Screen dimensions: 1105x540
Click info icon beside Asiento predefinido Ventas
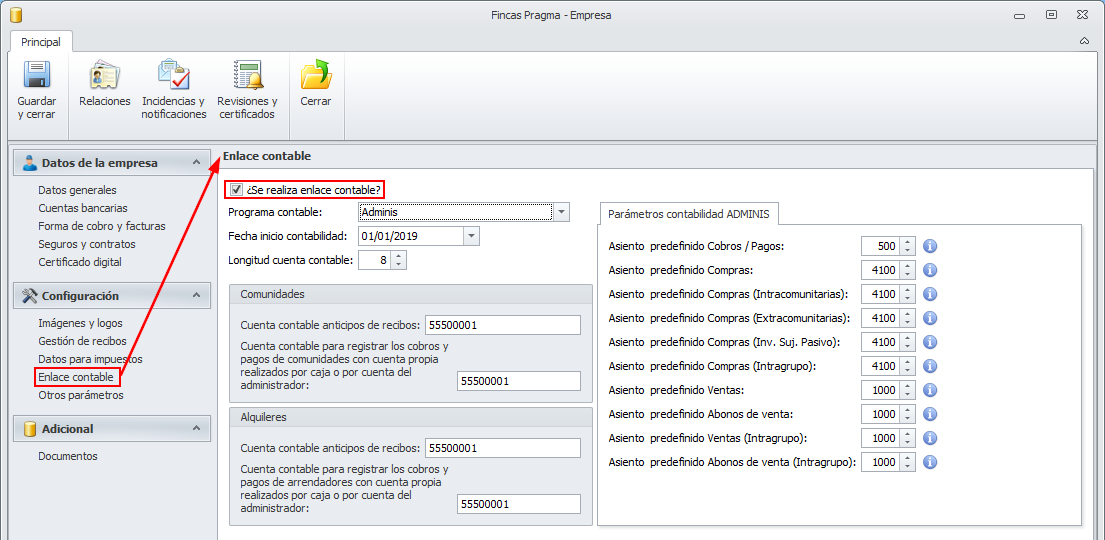[x=929, y=390]
